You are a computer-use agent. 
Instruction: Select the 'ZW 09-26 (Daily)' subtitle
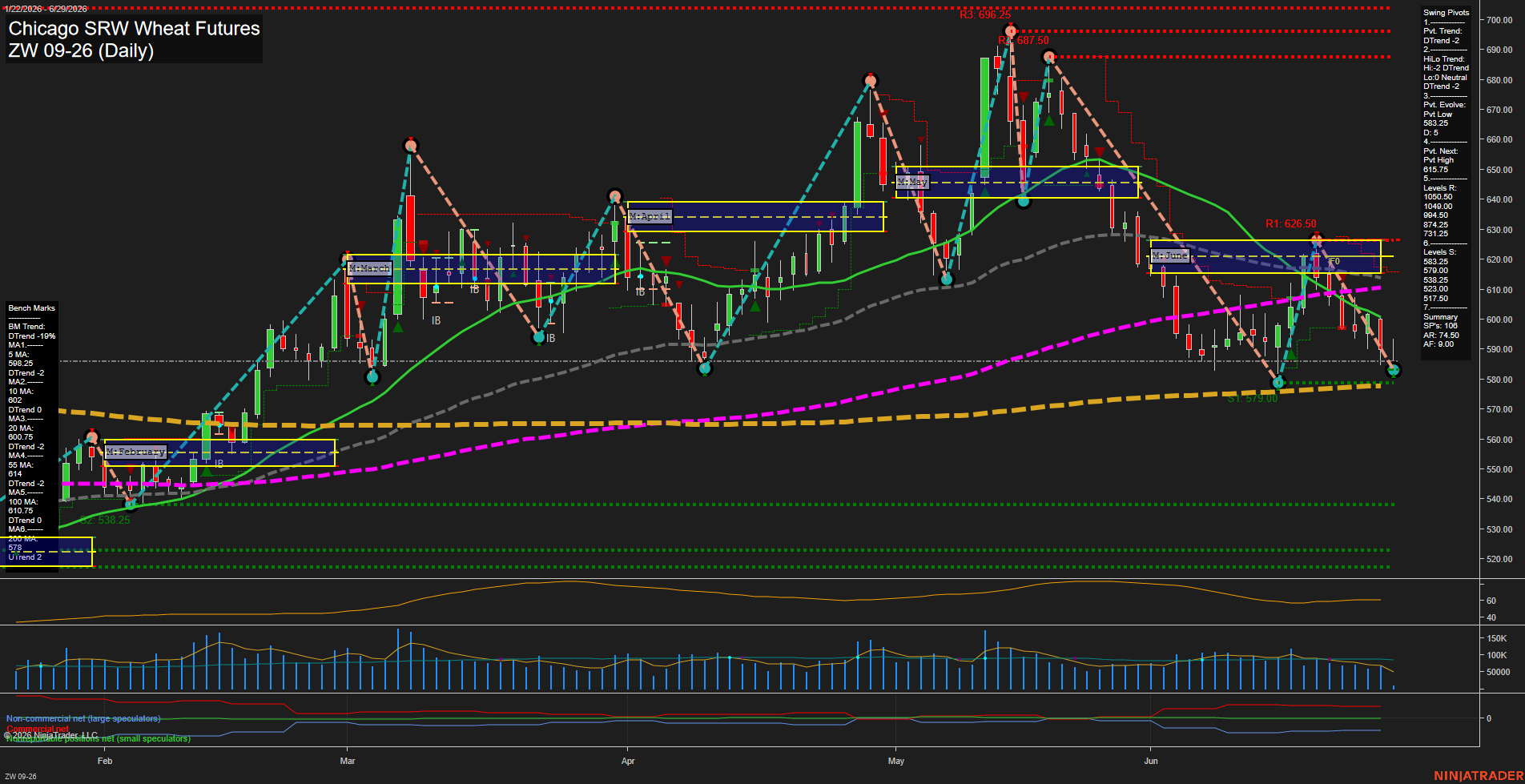(x=81, y=50)
